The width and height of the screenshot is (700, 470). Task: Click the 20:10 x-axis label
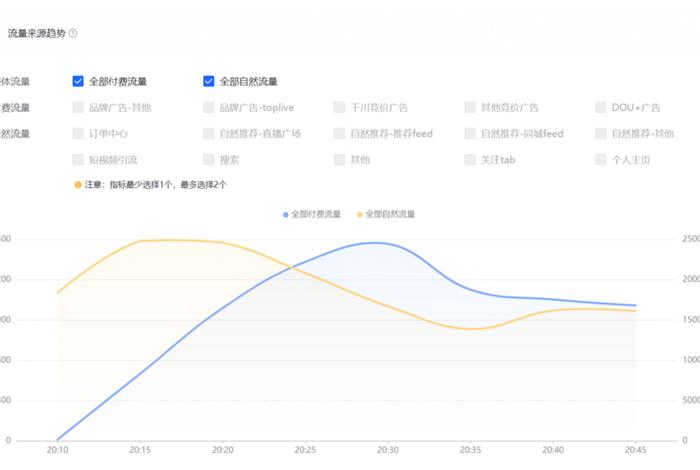58,450
